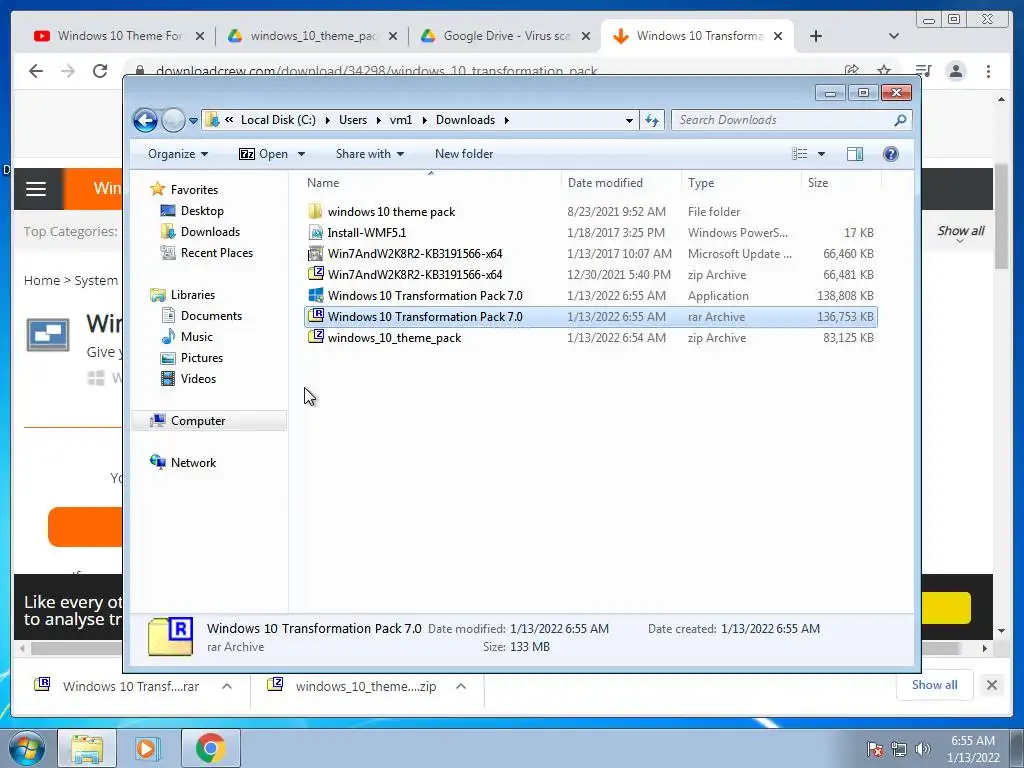Open media player from taskbar
Viewport: 1024px width, 768px height.
[148, 748]
